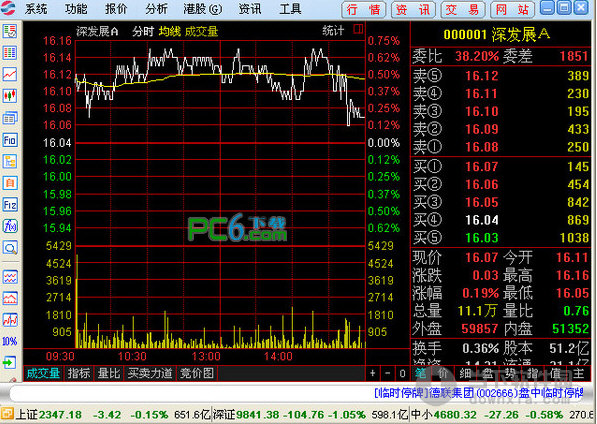
Task: Click the 均线 legend label
Action: point(169,31)
